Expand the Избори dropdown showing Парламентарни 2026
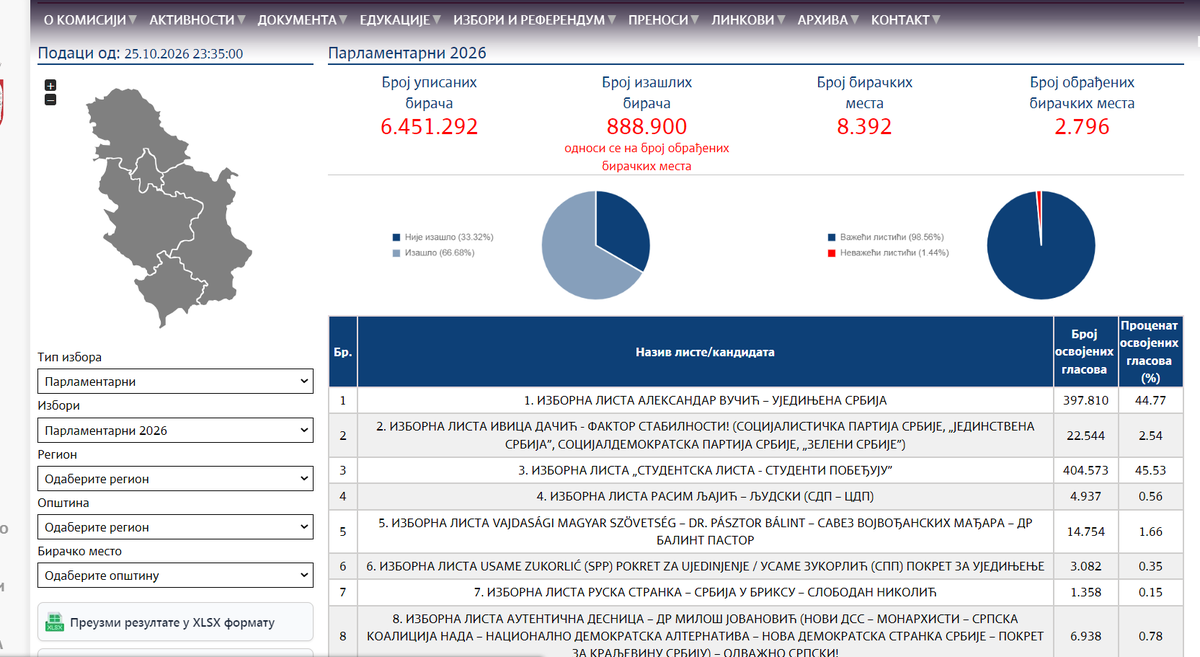 (175, 430)
